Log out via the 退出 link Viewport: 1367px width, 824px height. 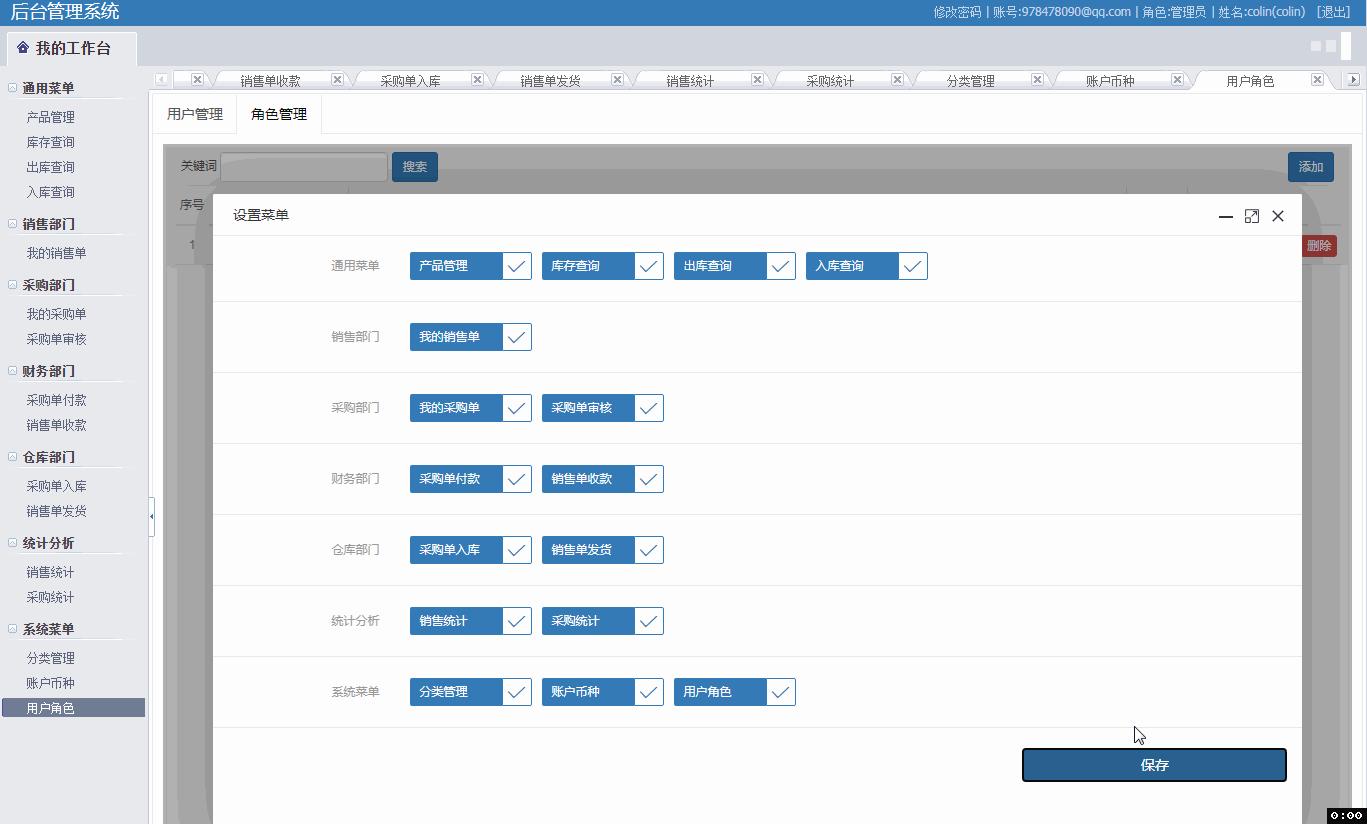(1334, 12)
